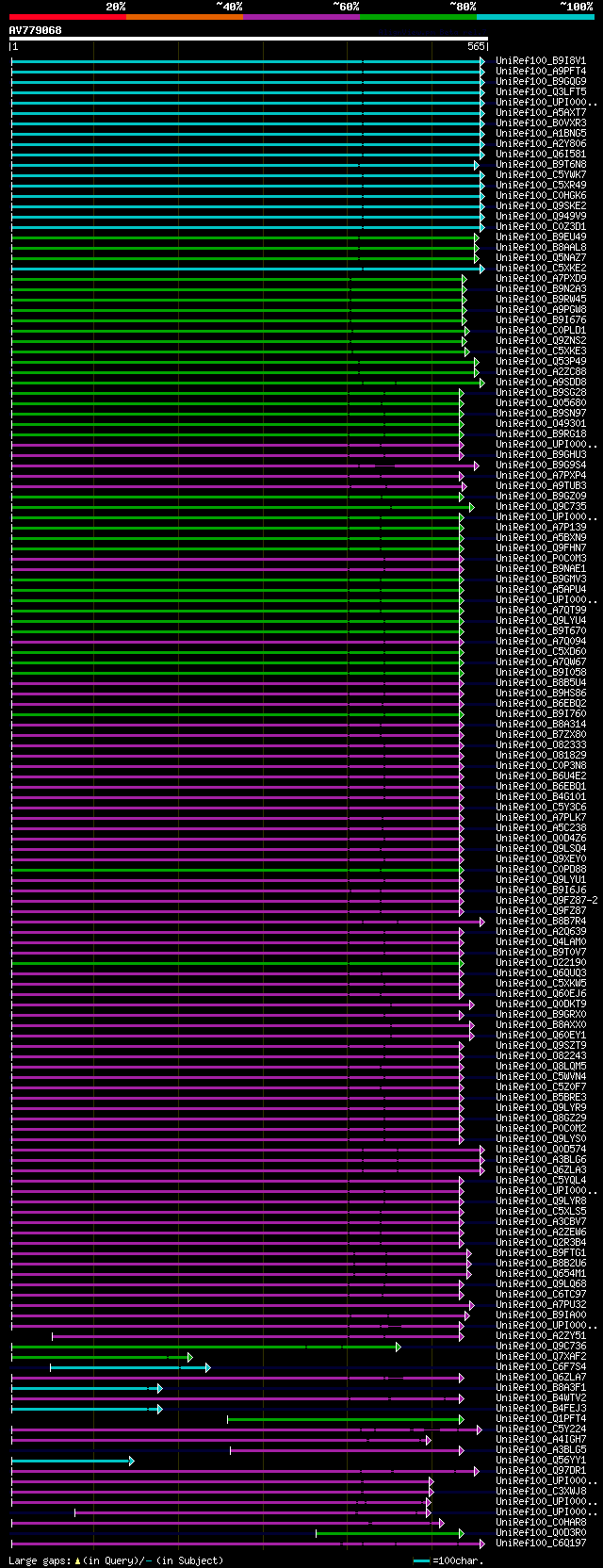This screenshot has height=1568, width=603.
Task: Select hit label UniRef100_Q7XAF2
Action: tap(541, 1357)
